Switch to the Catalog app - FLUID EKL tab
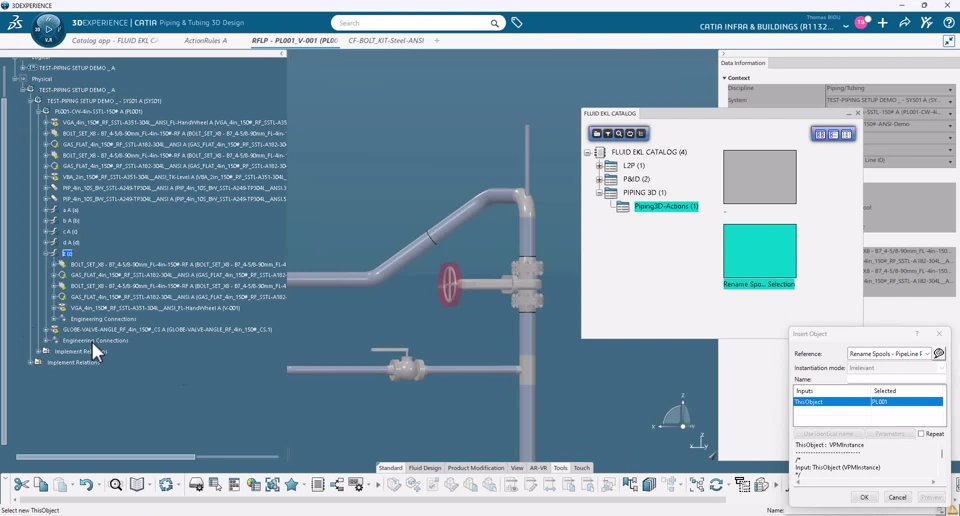The image size is (960, 516). coord(115,40)
